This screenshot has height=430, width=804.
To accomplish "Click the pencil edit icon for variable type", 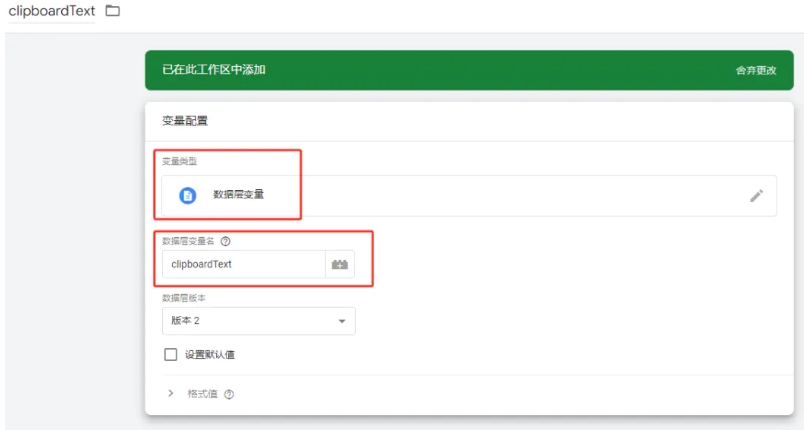I will [756, 196].
